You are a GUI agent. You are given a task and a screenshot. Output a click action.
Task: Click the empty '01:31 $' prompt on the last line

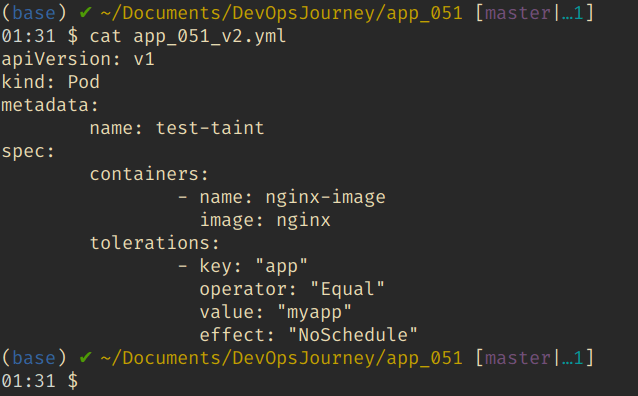(x=40, y=381)
